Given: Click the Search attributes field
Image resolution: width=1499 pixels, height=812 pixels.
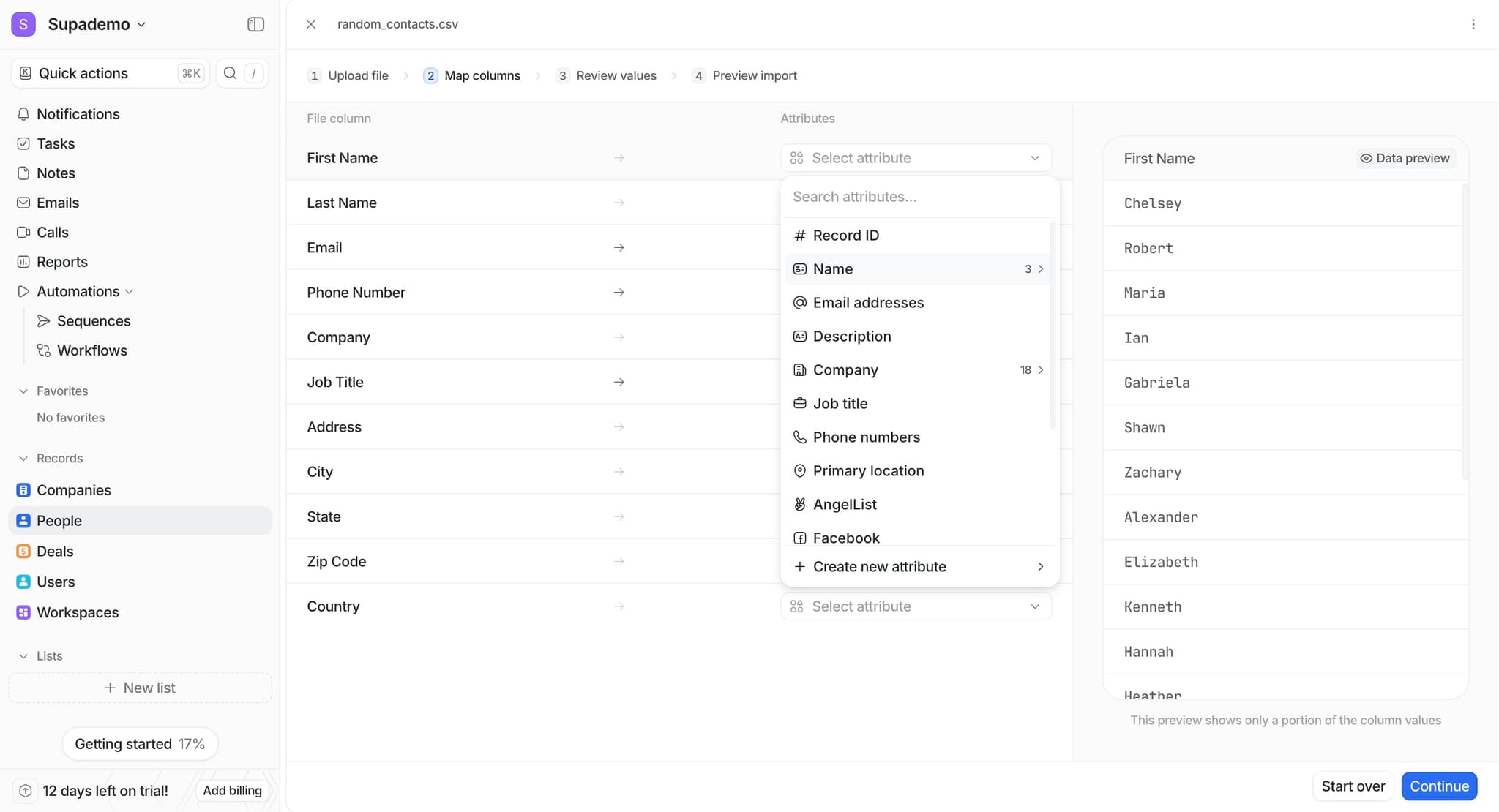Looking at the screenshot, I should tap(918, 197).
